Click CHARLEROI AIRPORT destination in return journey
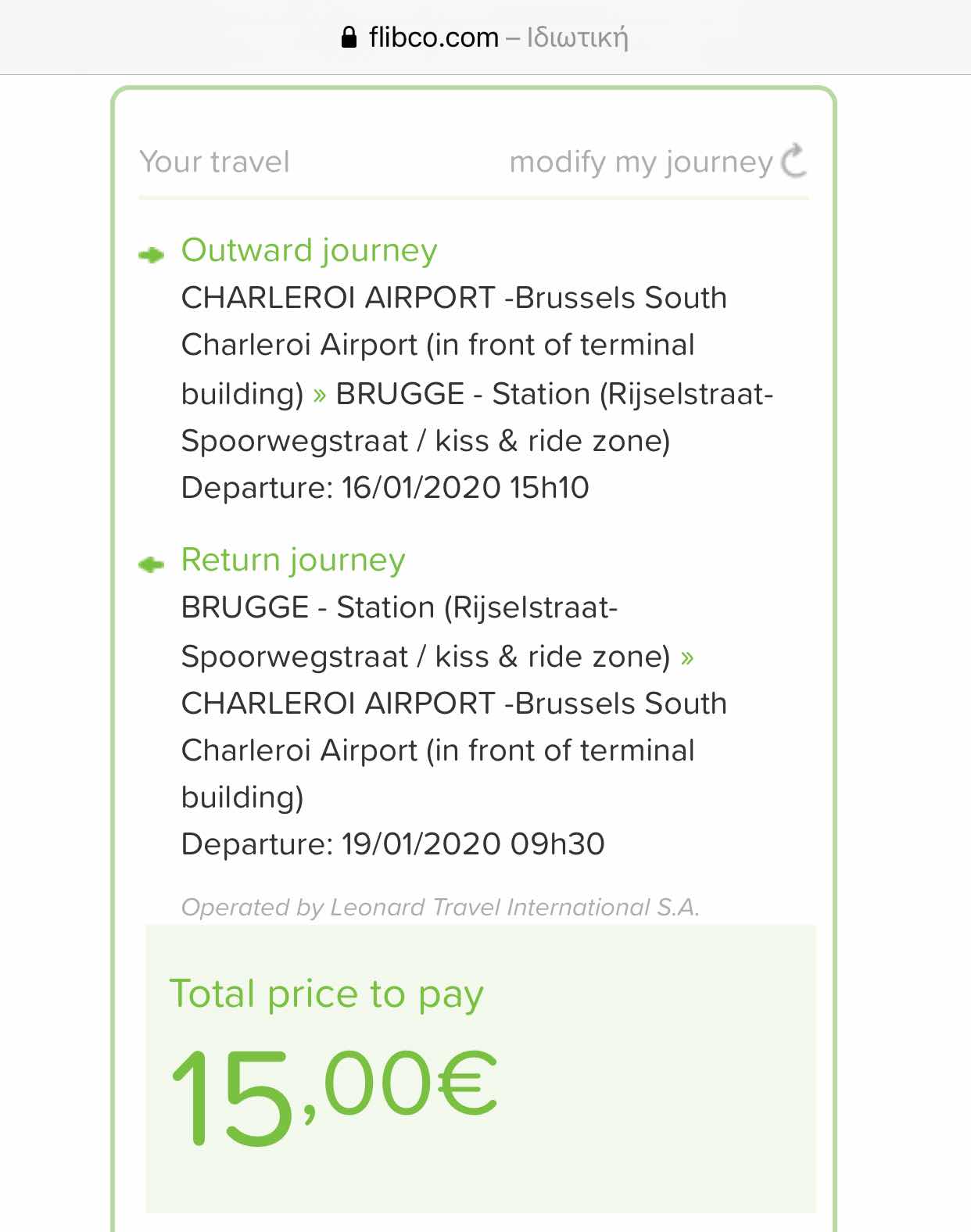The height and width of the screenshot is (1232, 971). tap(338, 704)
